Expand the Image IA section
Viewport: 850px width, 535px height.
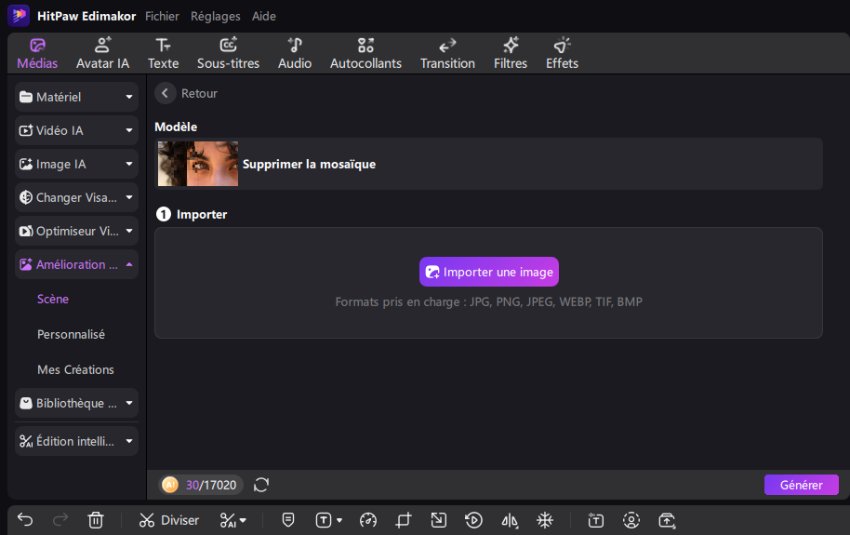coord(76,164)
